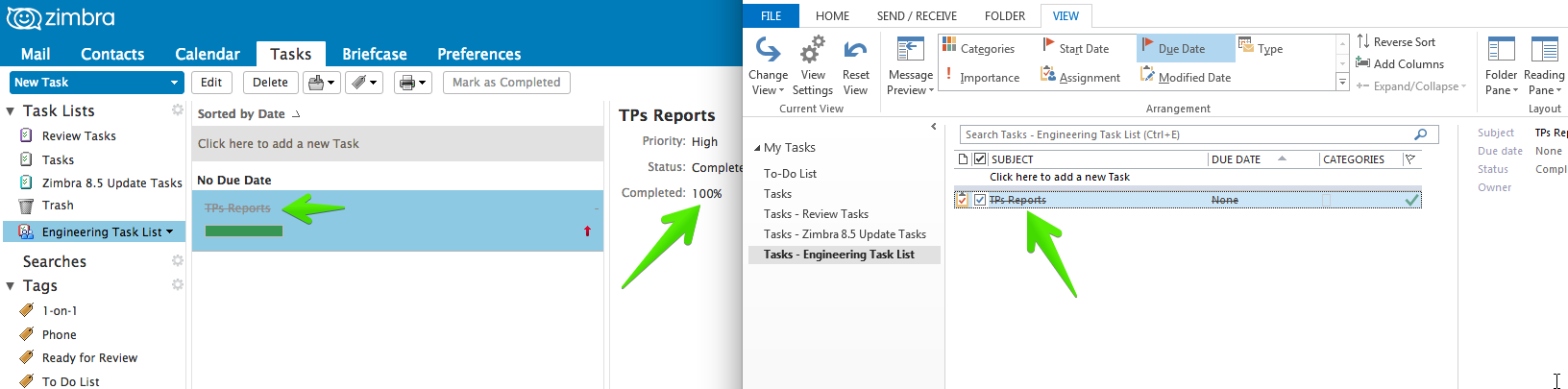The height and width of the screenshot is (389, 1568).
Task: Click the Outlook task search magnifier icon
Action: tap(1420, 134)
